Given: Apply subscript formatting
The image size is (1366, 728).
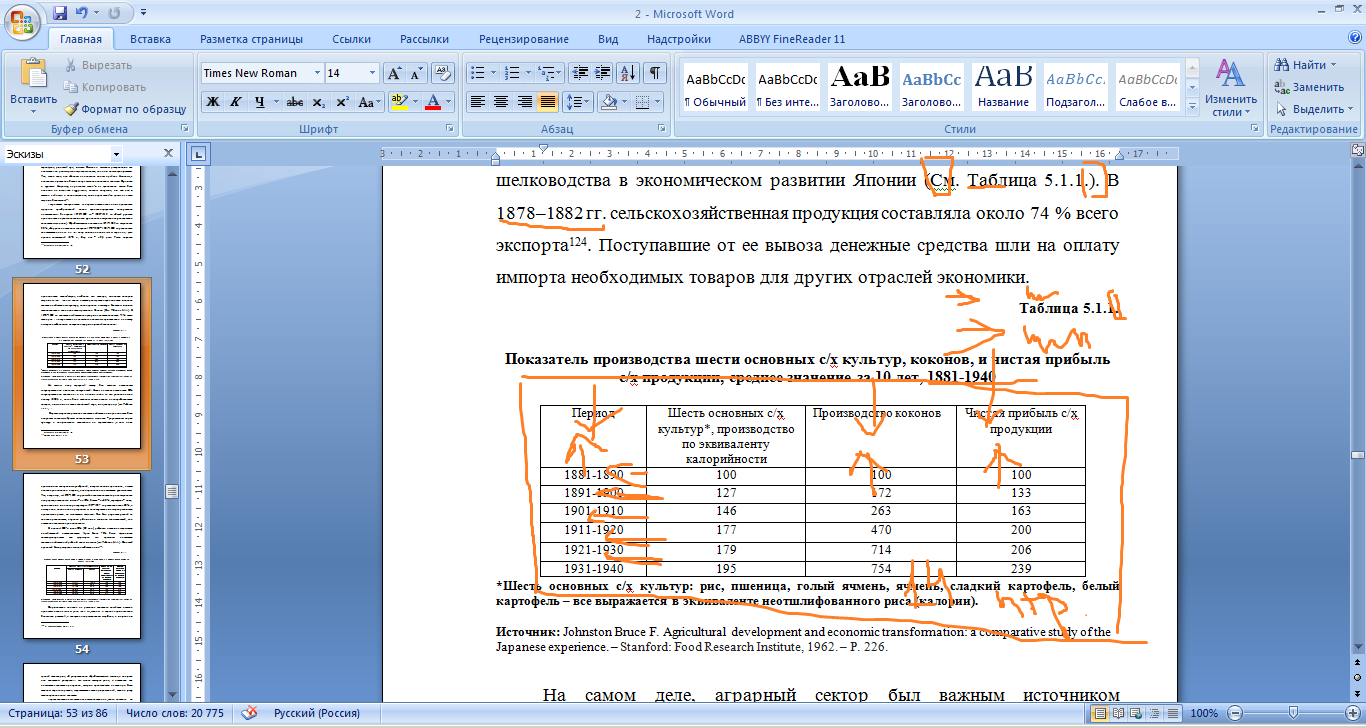Looking at the screenshot, I should [319, 102].
